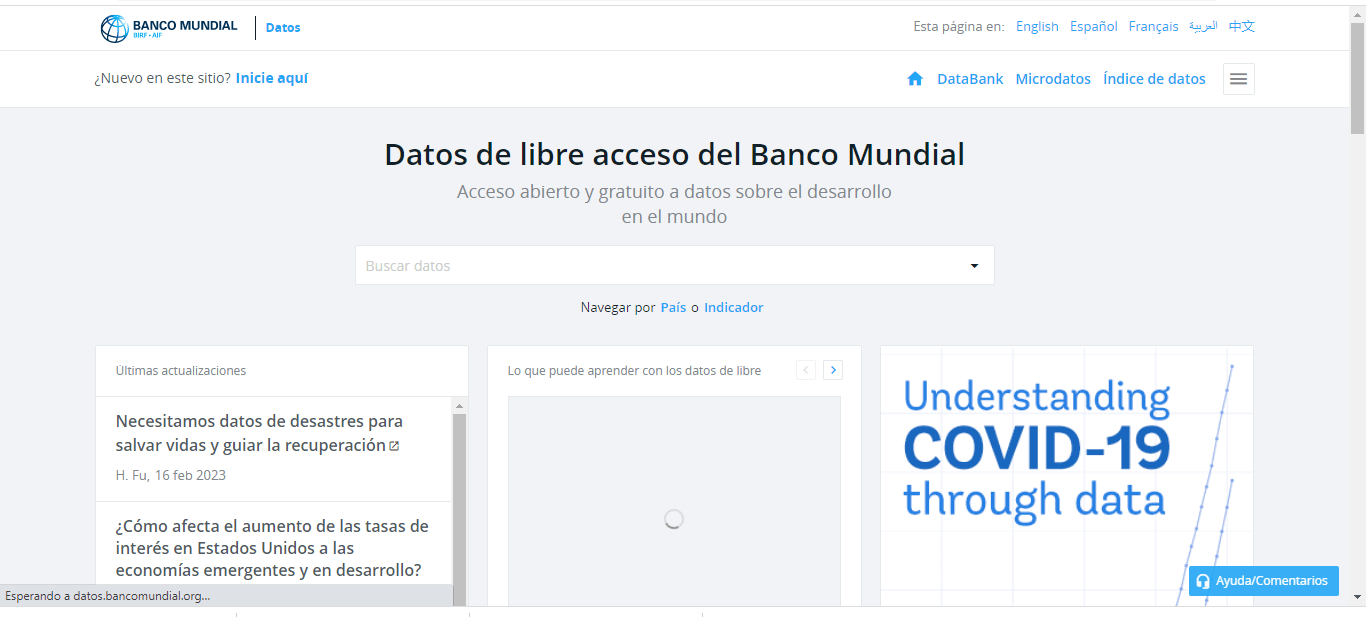Switch page language to Chinese

click(1241, 27)
